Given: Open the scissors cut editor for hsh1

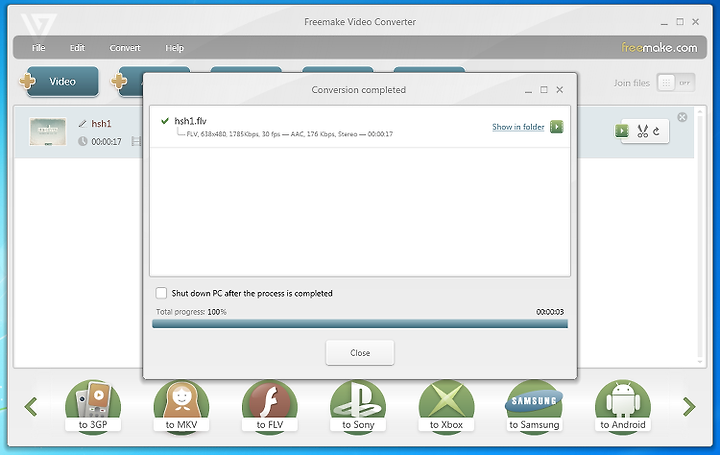Looking at the screenshot, I should (642, 131).
